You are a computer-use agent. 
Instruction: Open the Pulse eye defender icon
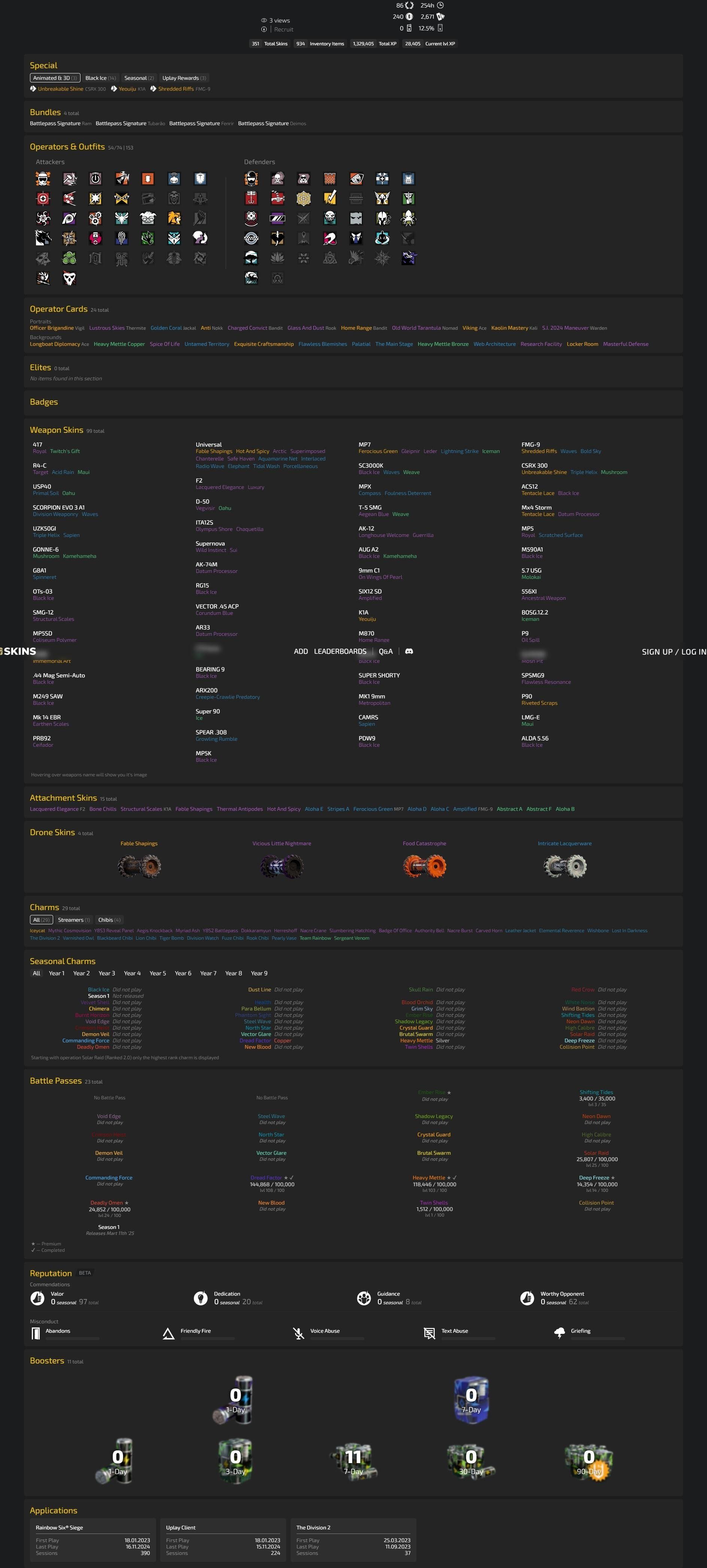(356, 178)
